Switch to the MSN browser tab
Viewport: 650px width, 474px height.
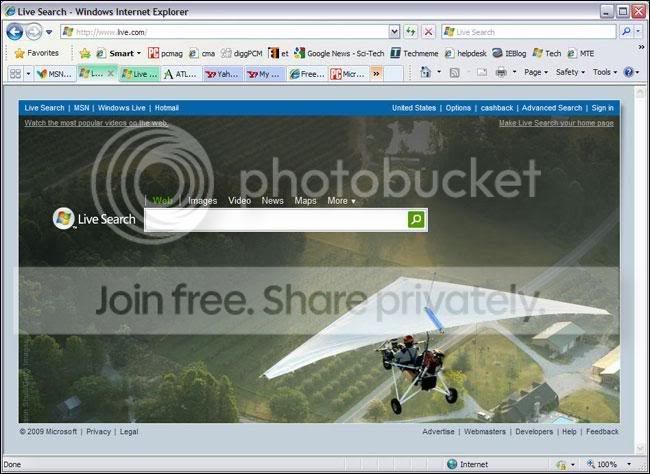tap(56, 73)
